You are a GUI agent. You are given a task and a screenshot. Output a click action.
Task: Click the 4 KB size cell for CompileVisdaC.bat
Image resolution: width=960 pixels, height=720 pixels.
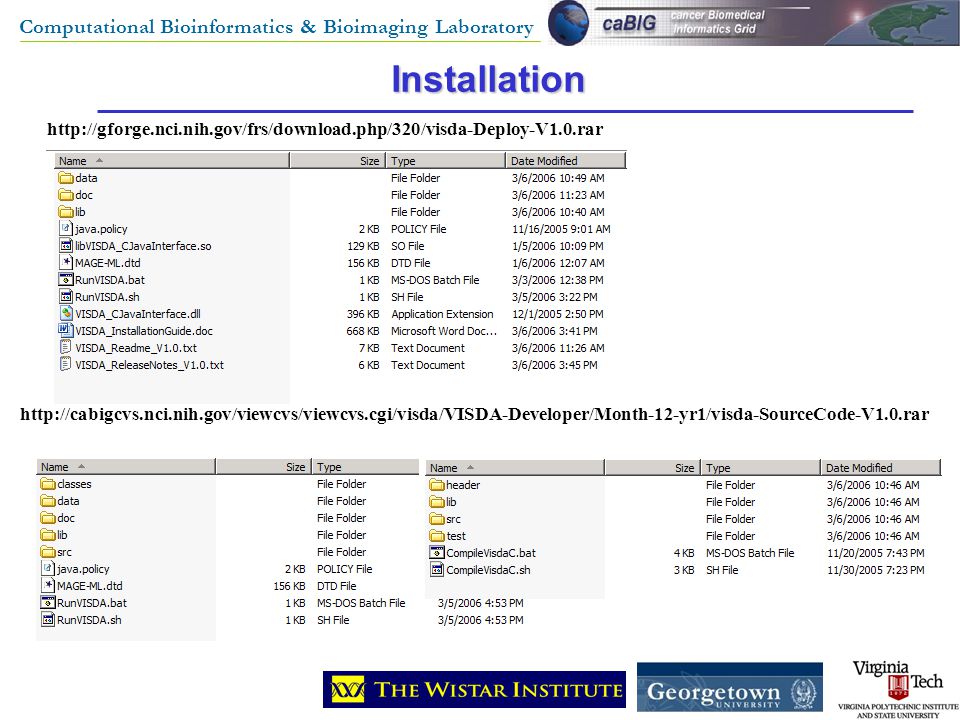pos(684,553)
